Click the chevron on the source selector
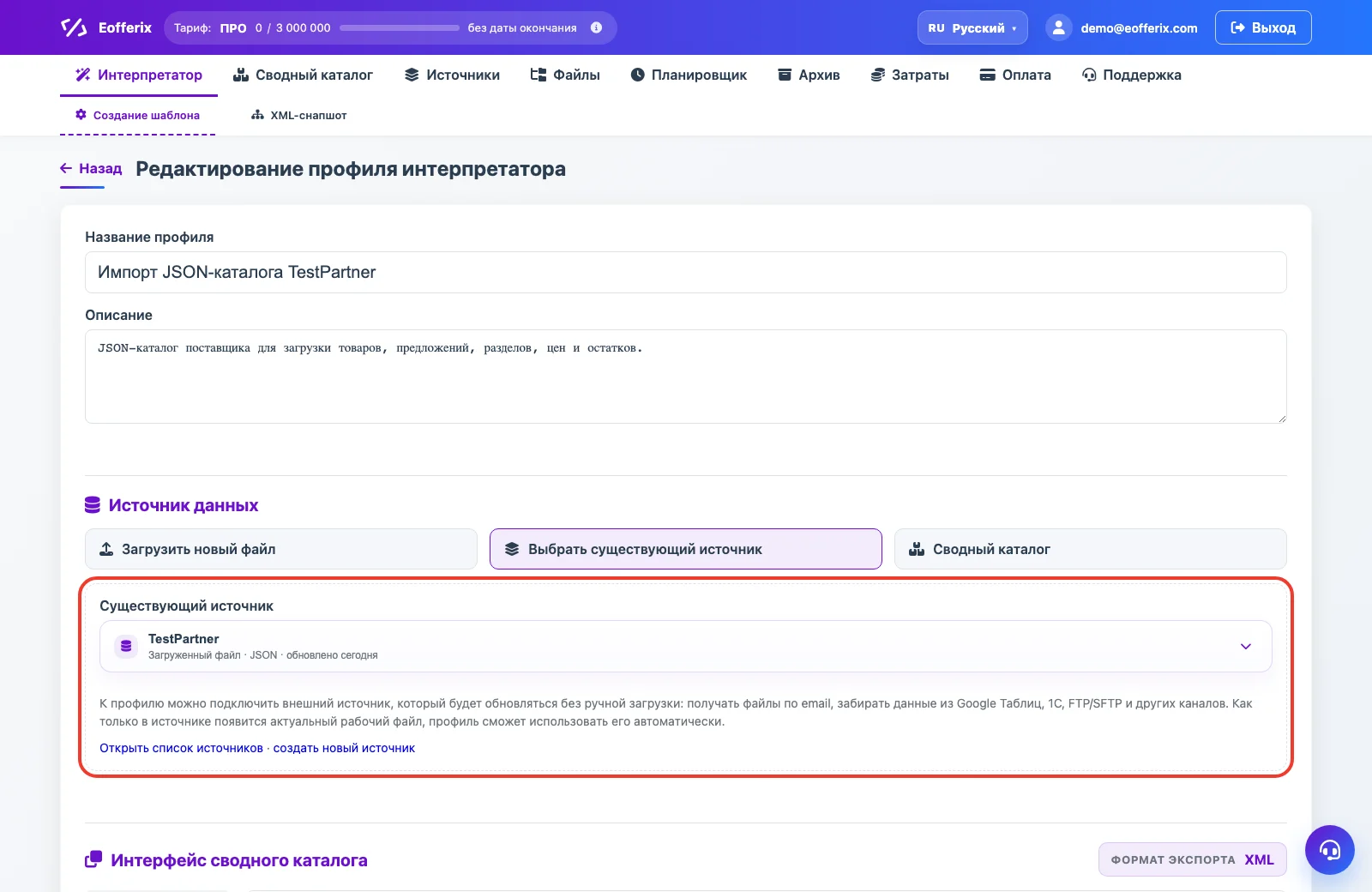The image size is (1372, 892). tap(1246, 647)
